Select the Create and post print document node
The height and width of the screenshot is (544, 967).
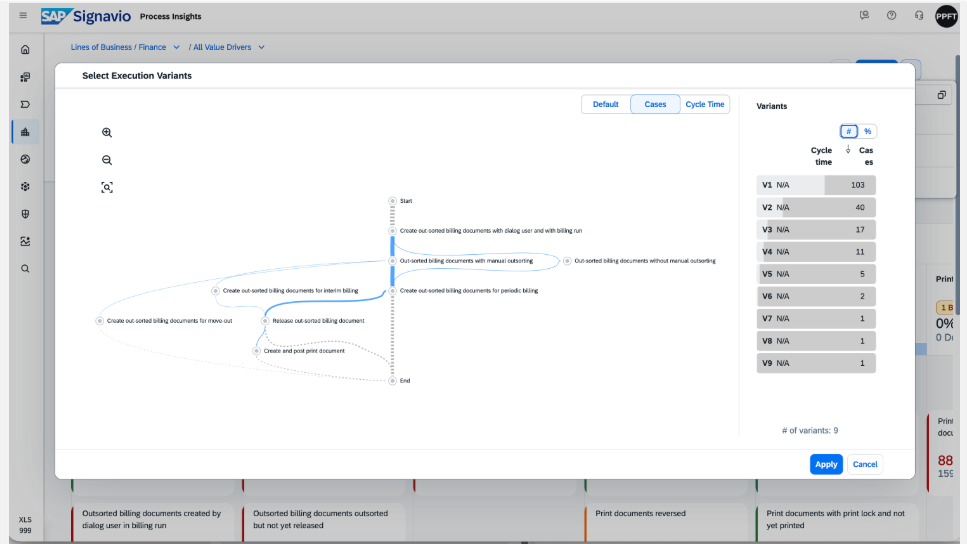click(x=257, y=351)
